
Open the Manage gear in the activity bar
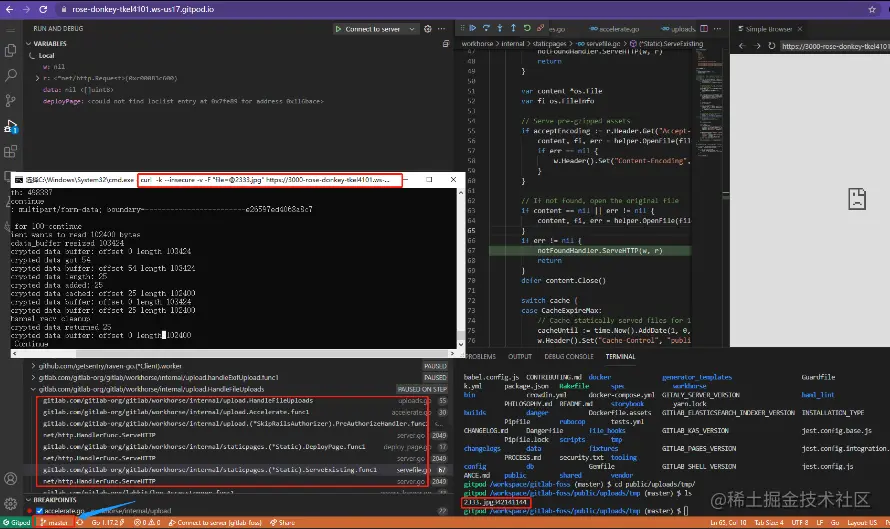point(10,503)
